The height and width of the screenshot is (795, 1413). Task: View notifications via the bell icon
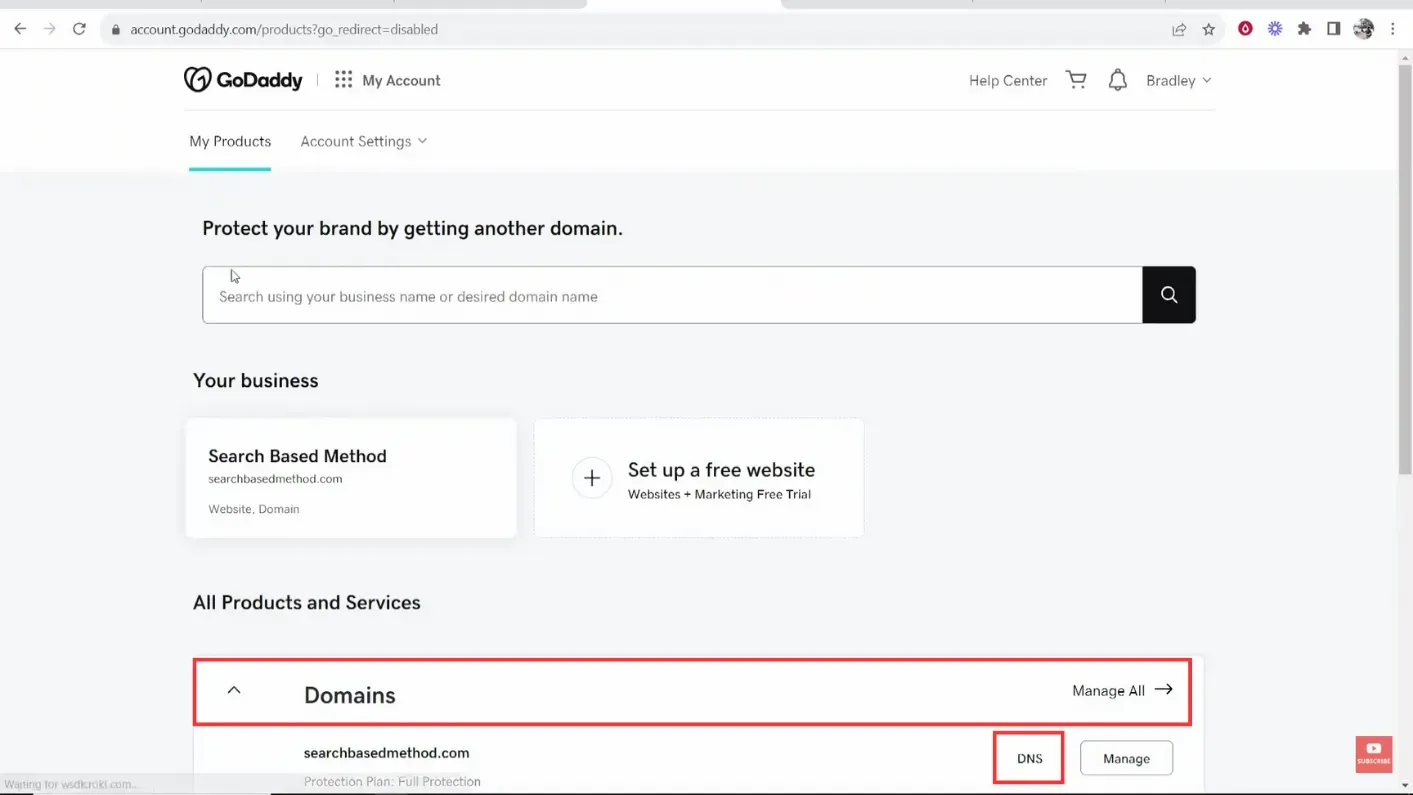[x=1117, y=80]
